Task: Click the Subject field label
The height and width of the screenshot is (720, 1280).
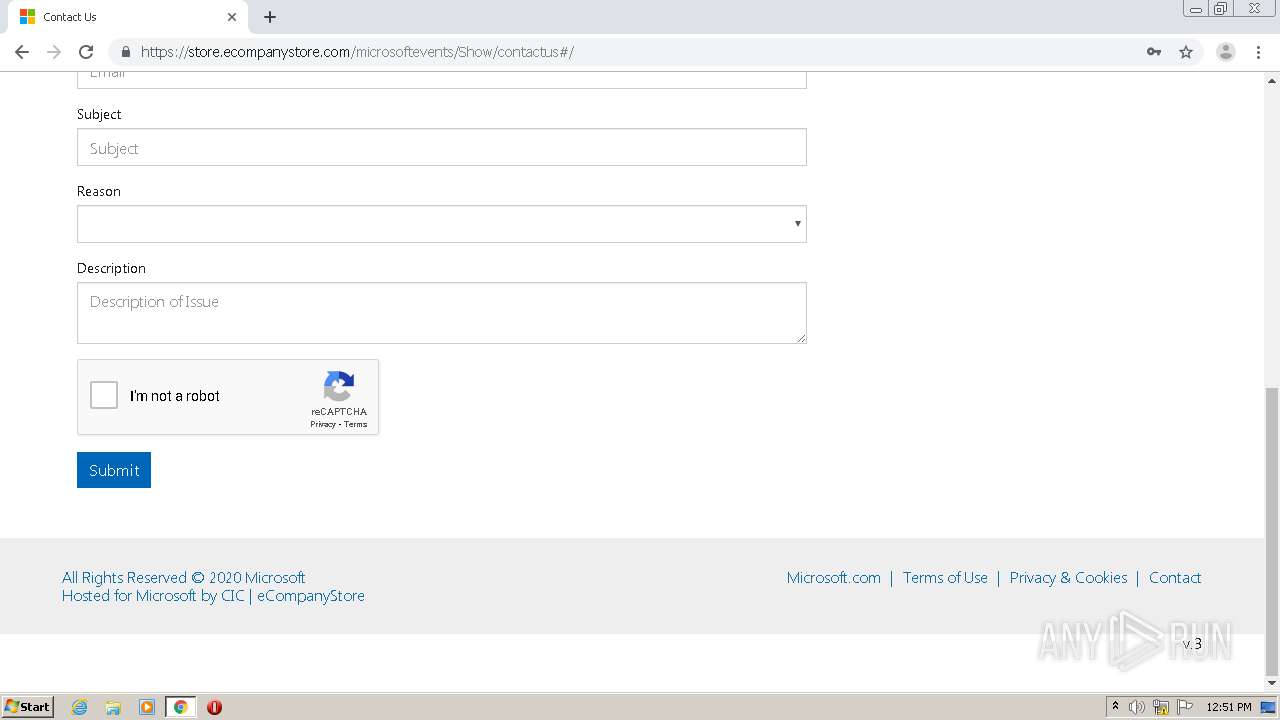Action: (x=99, y=114)
